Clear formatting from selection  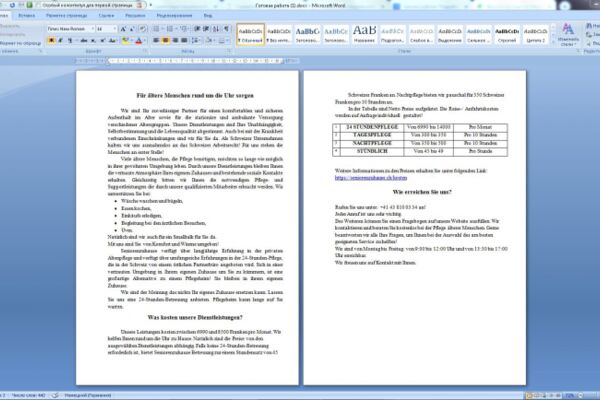pyautogui.click(x=142, y=29)
